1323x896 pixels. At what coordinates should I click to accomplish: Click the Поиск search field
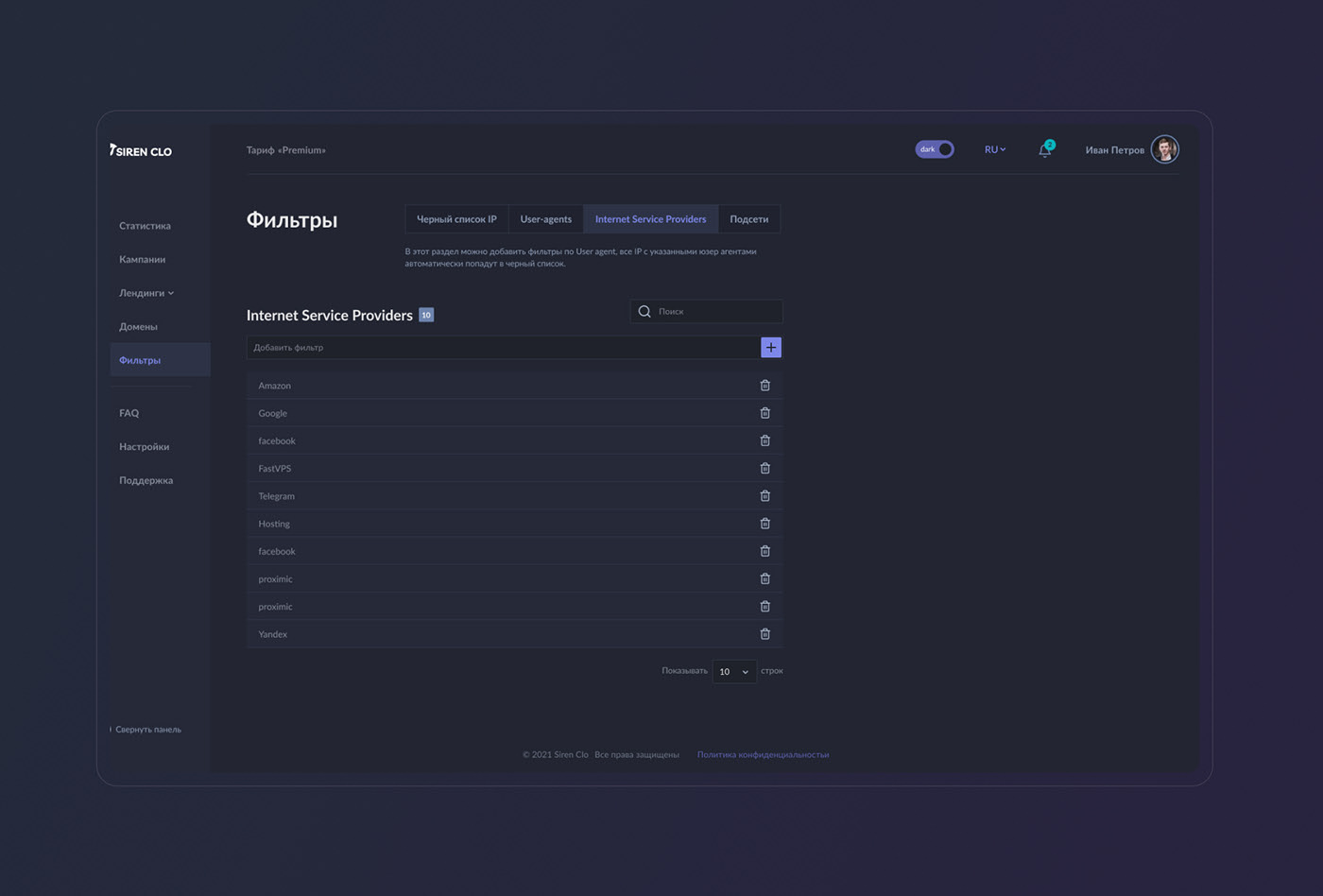coord(715,311)
